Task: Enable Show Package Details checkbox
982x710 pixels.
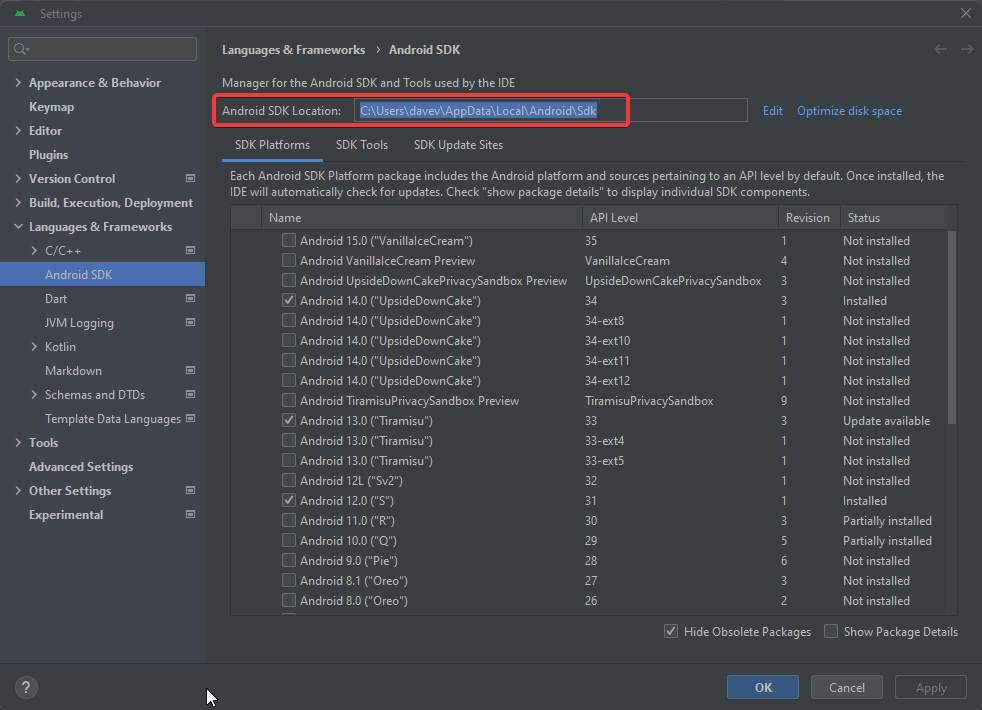Action: point(831,632)
